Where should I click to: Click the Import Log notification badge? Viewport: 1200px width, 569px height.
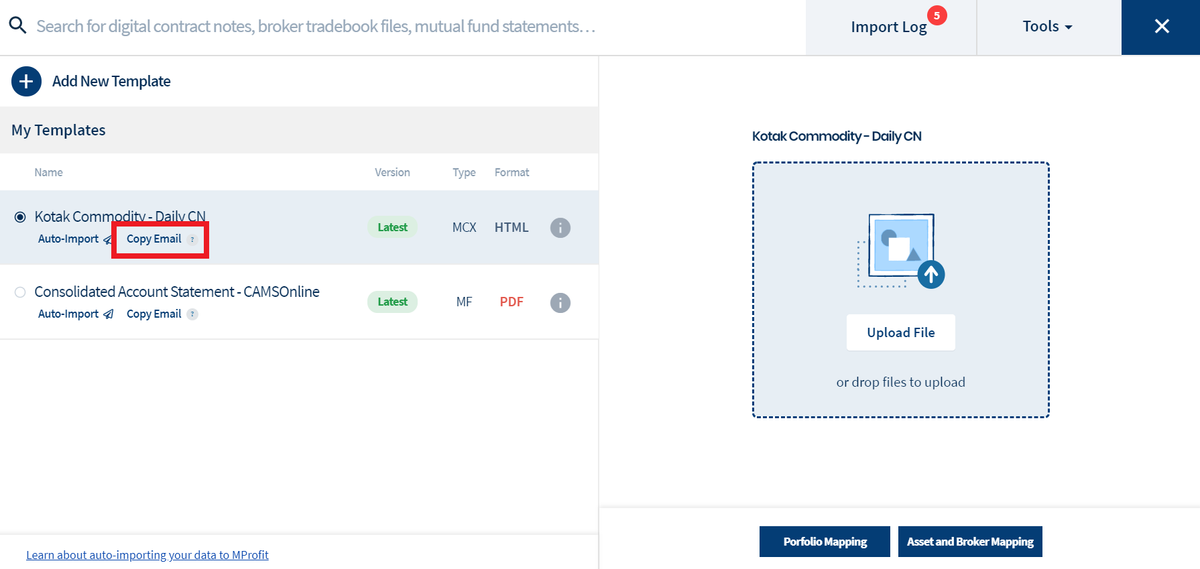[936, 15]
